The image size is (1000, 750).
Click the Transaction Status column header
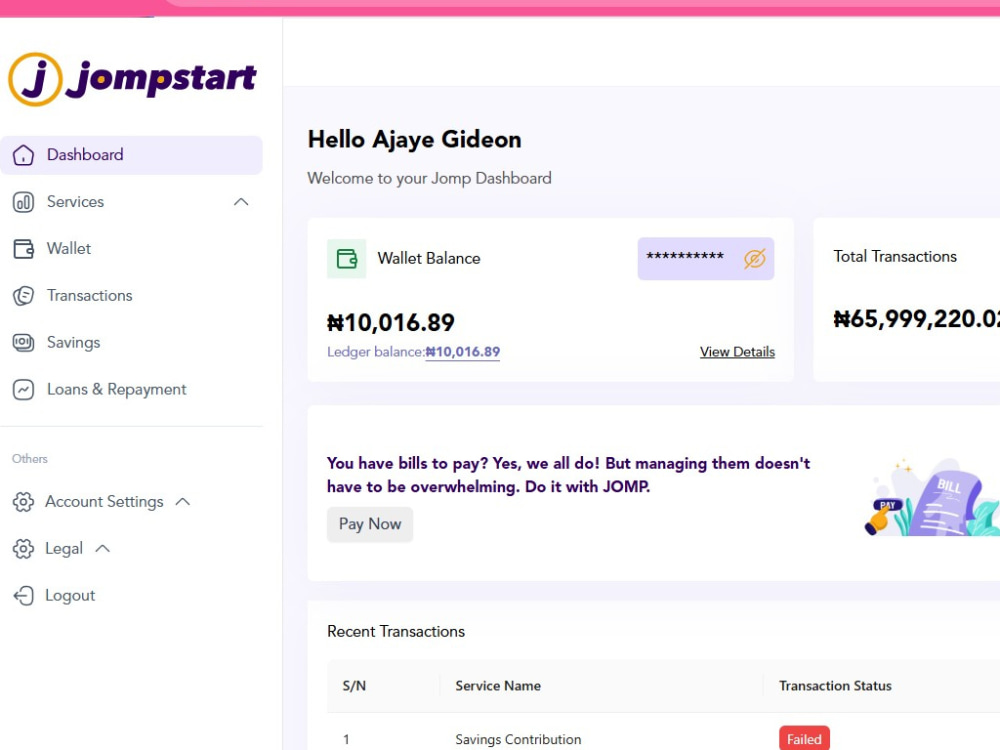pyautogui.click(x=835, y=686)
